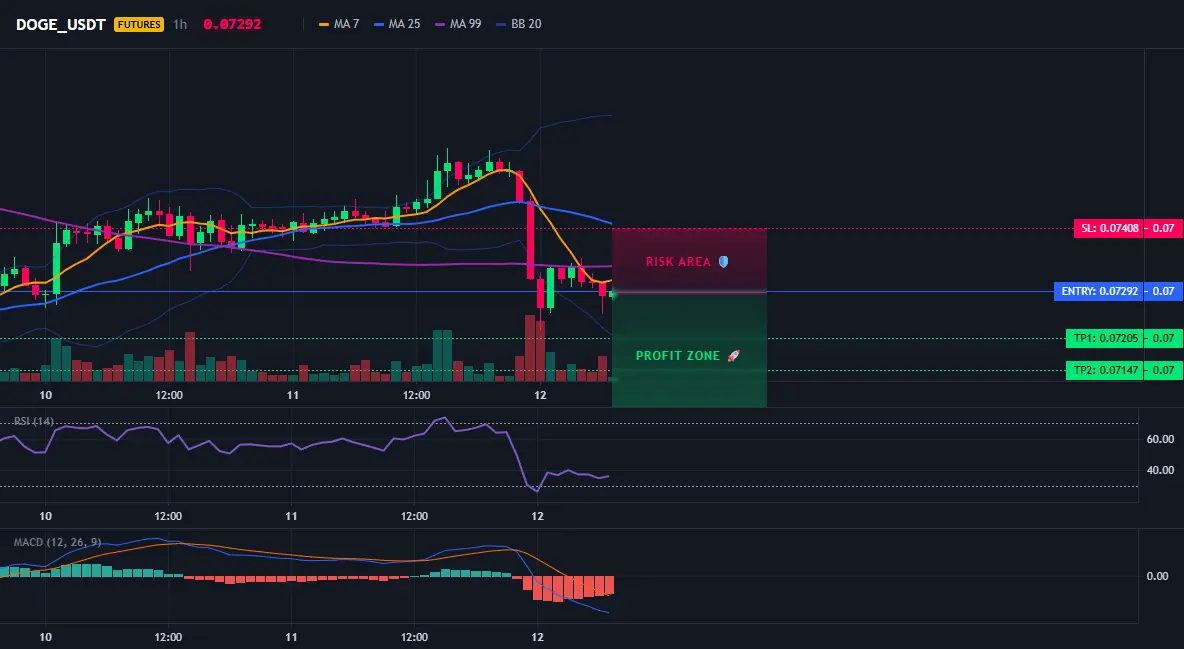Click the MACD (12, 26, 9) indicator label
Screen dimensions: 1184x649
57,542
